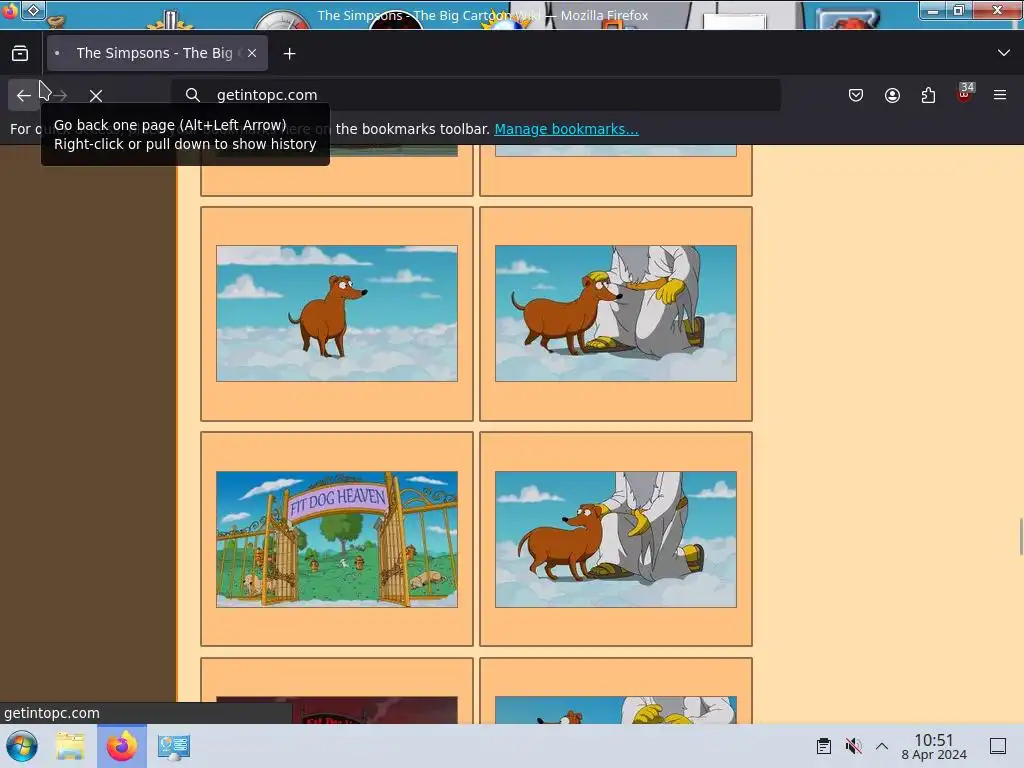Screen dimensions: 1024x768
Task: Go back one page in Firefox
Action: click(x=24, y=95)
